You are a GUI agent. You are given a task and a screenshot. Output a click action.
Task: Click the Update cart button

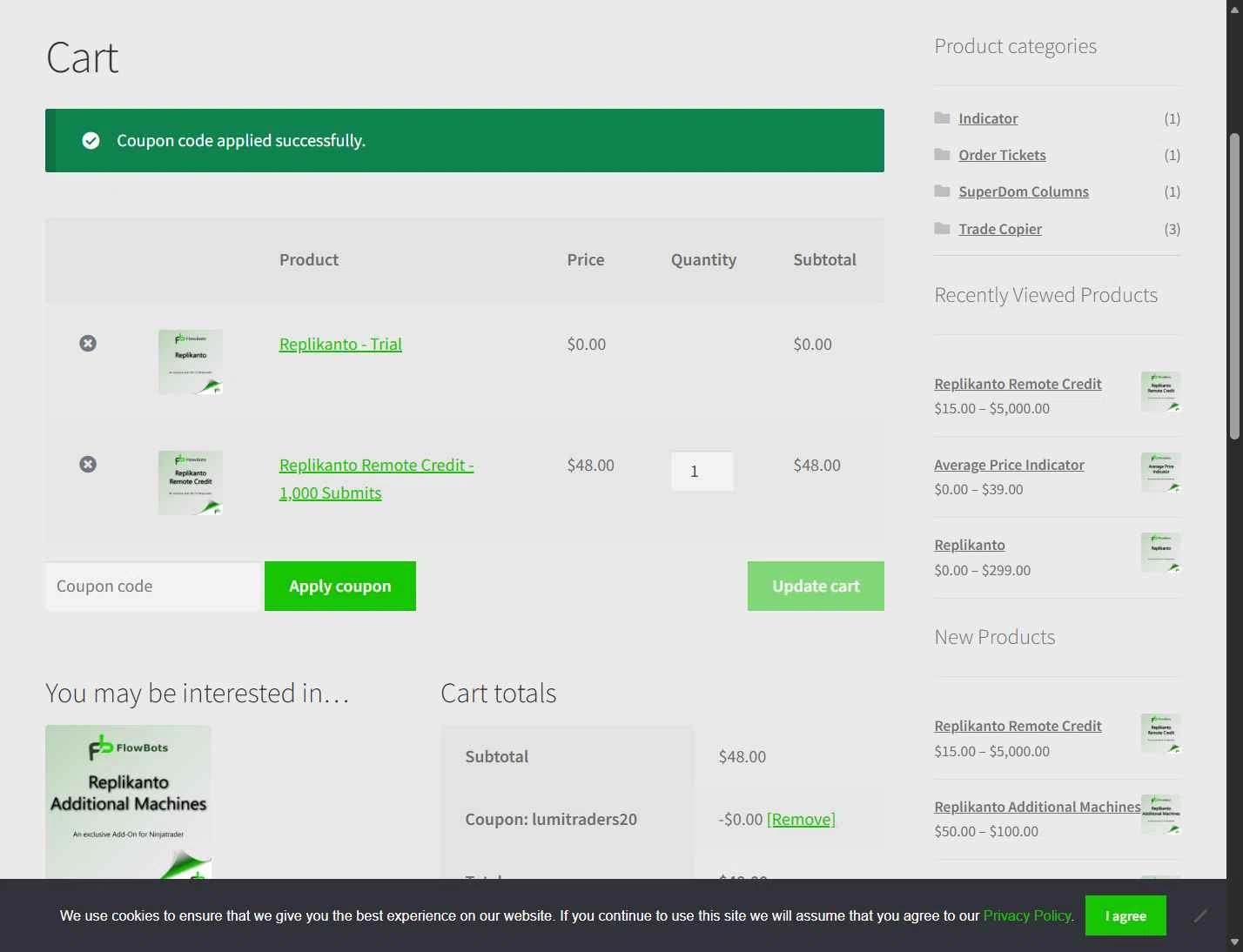tap(816, 587)
